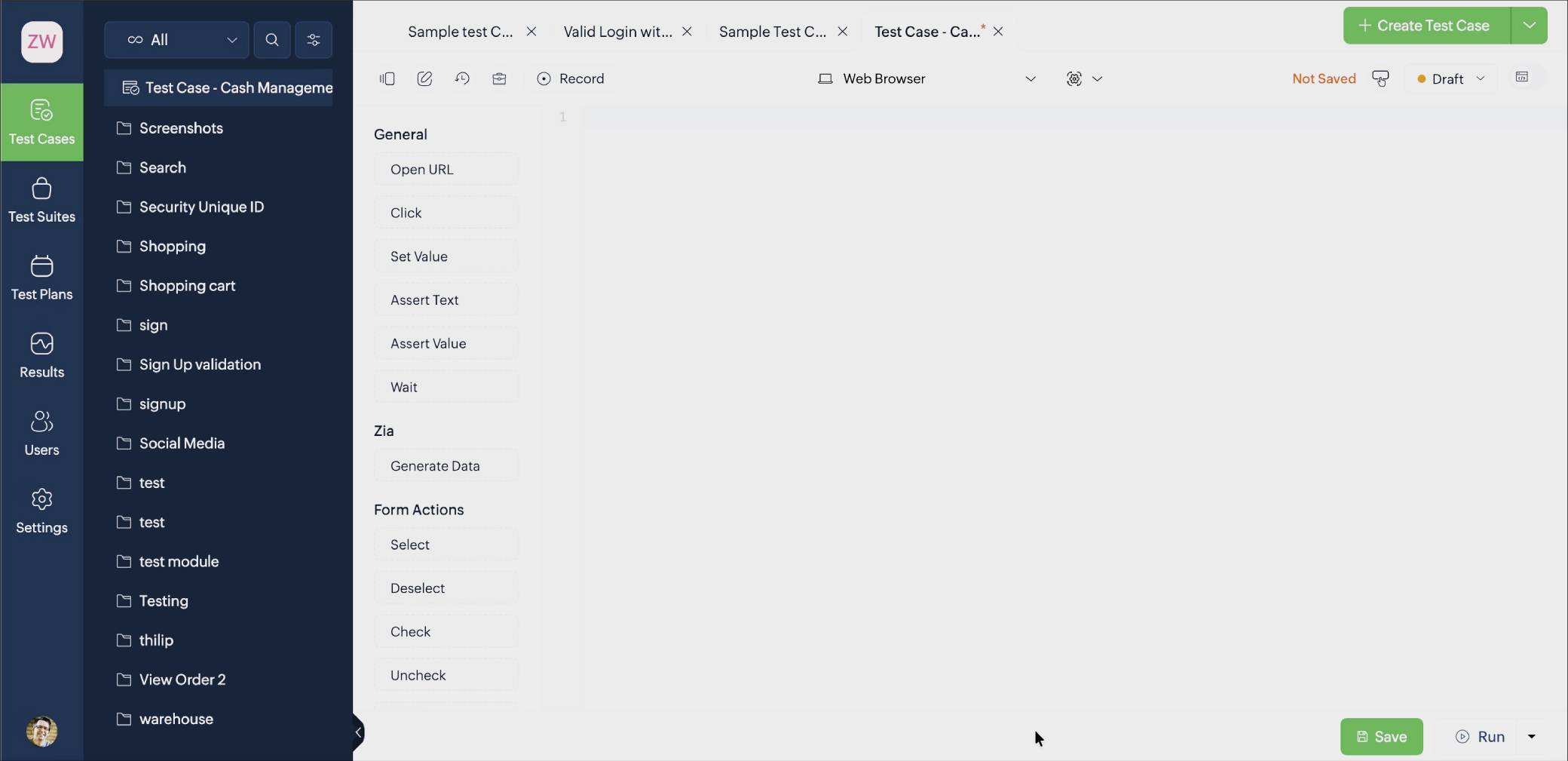Open the search icon in explorer panel

272,40
